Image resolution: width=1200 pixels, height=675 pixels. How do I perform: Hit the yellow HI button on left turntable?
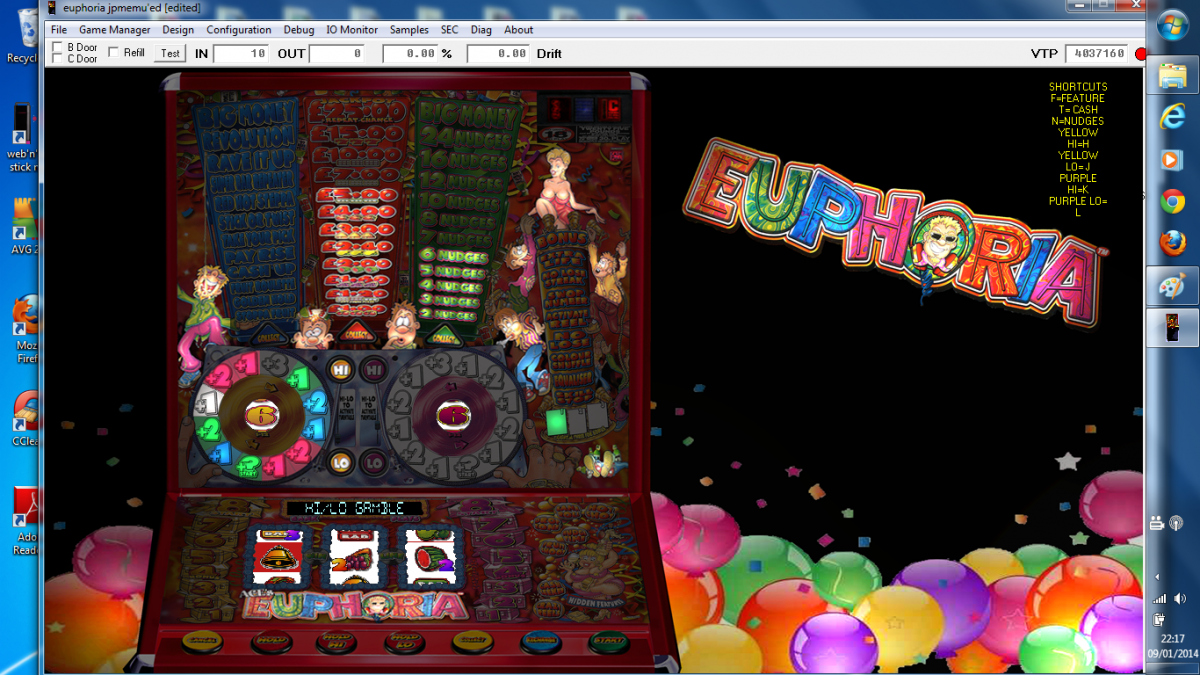pos(340,369)
